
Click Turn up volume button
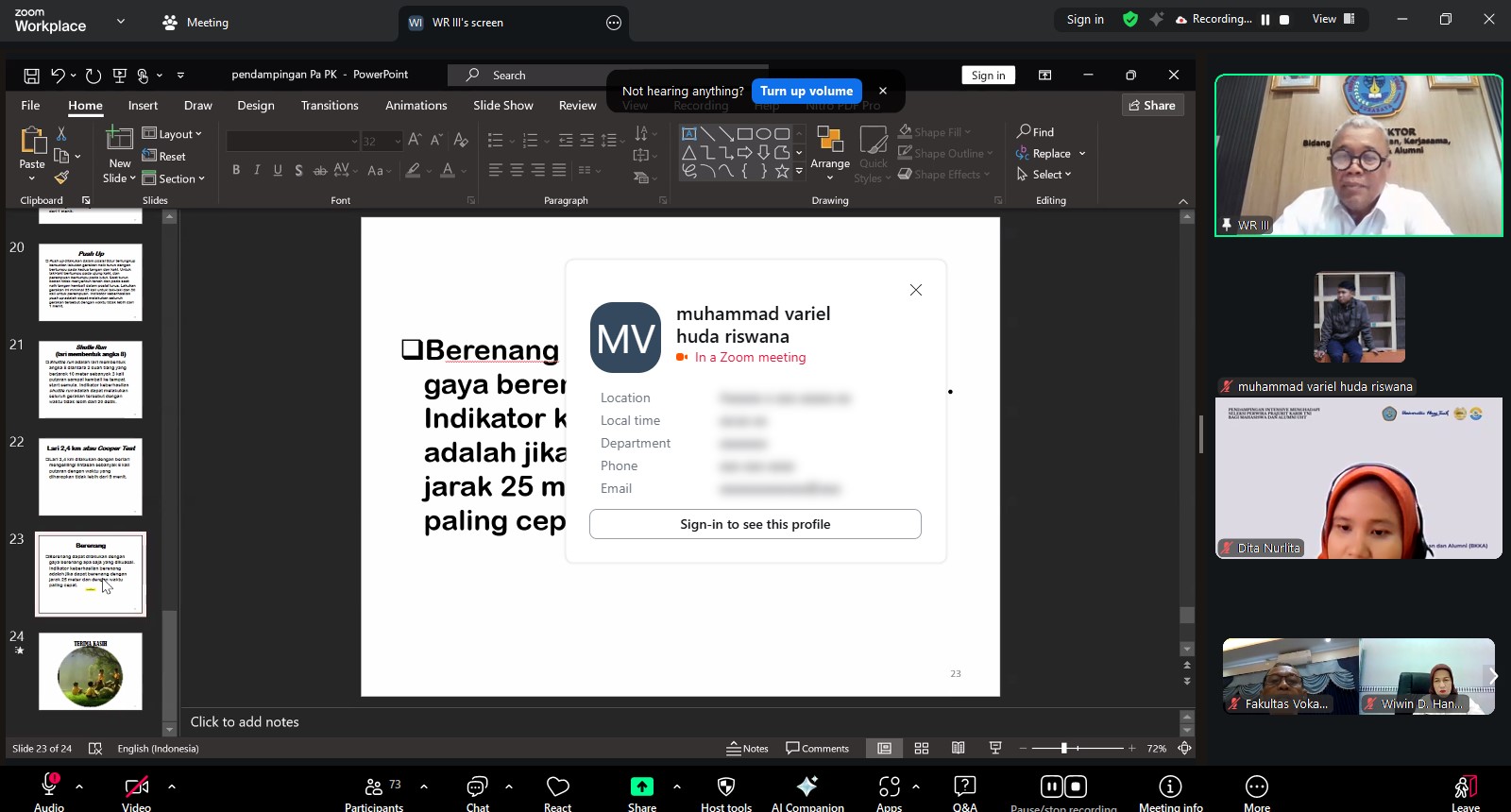[806, 91]
